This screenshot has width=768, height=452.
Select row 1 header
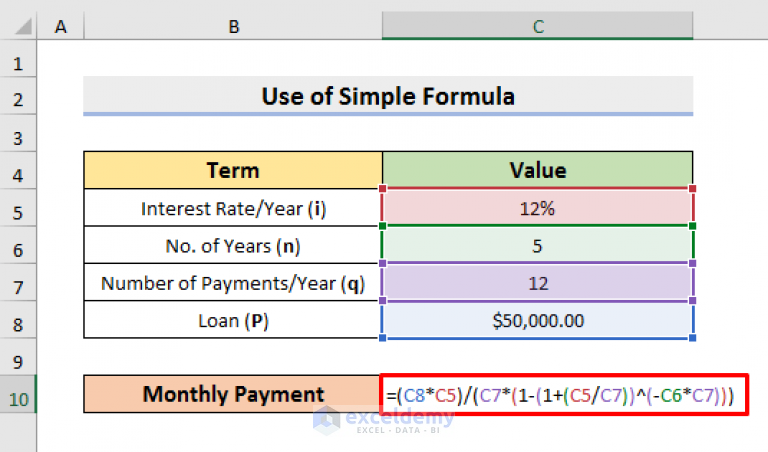point(18,58)
